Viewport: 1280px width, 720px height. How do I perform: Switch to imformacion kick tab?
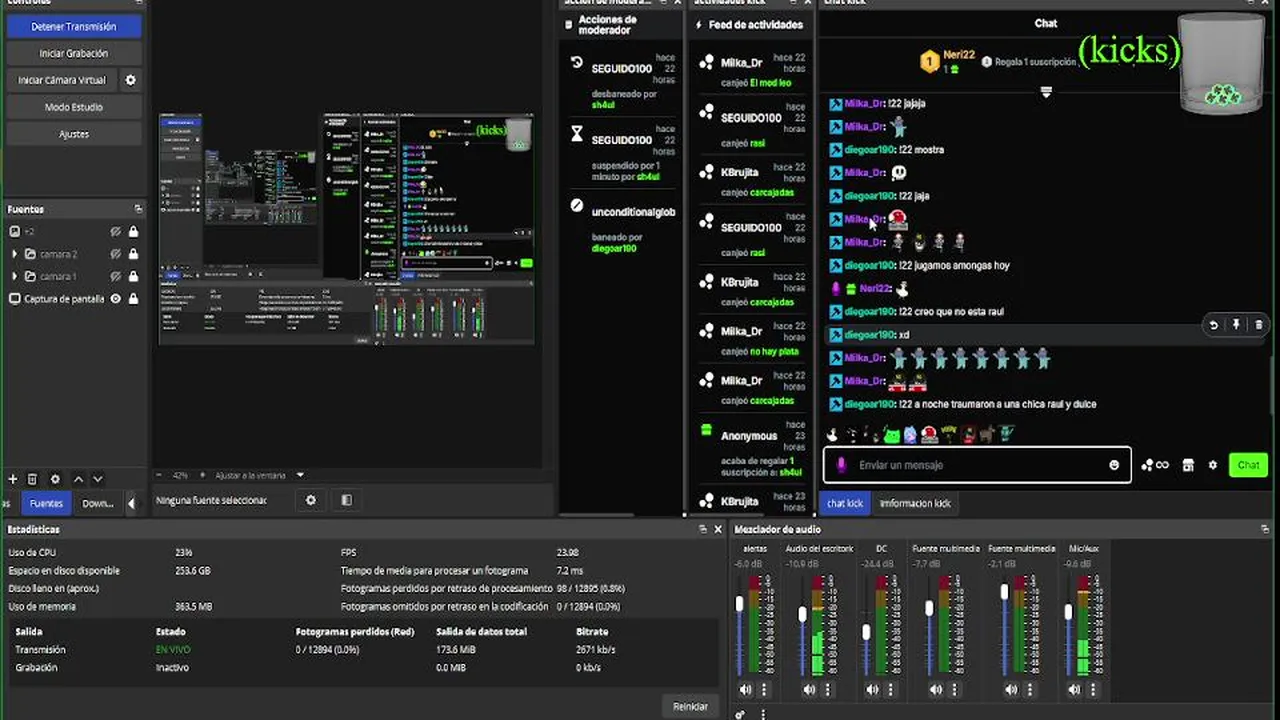pyautogui.click(x=915, y=503)
